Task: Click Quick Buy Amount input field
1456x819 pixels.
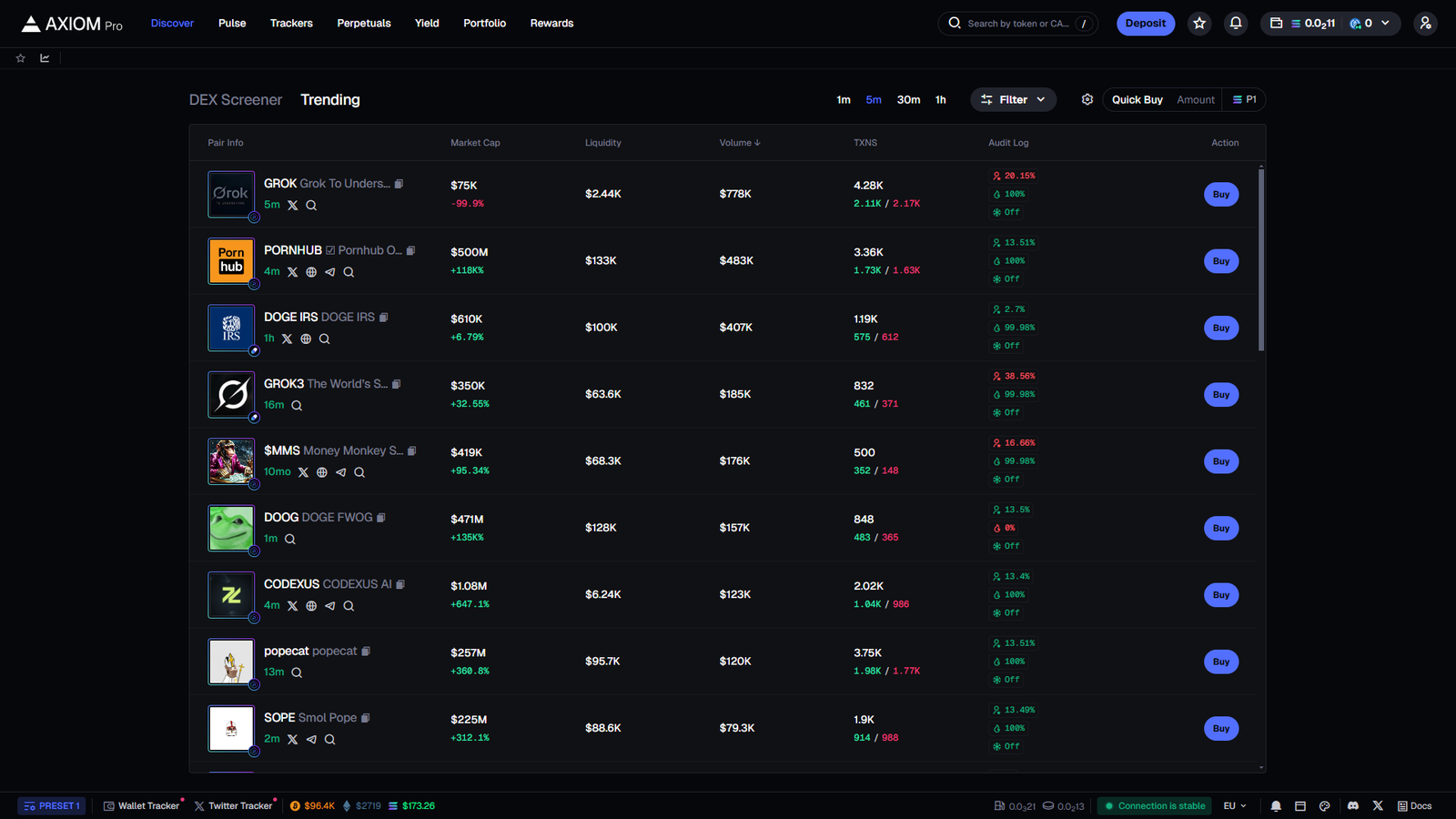Action: [x=1196, y=100]
